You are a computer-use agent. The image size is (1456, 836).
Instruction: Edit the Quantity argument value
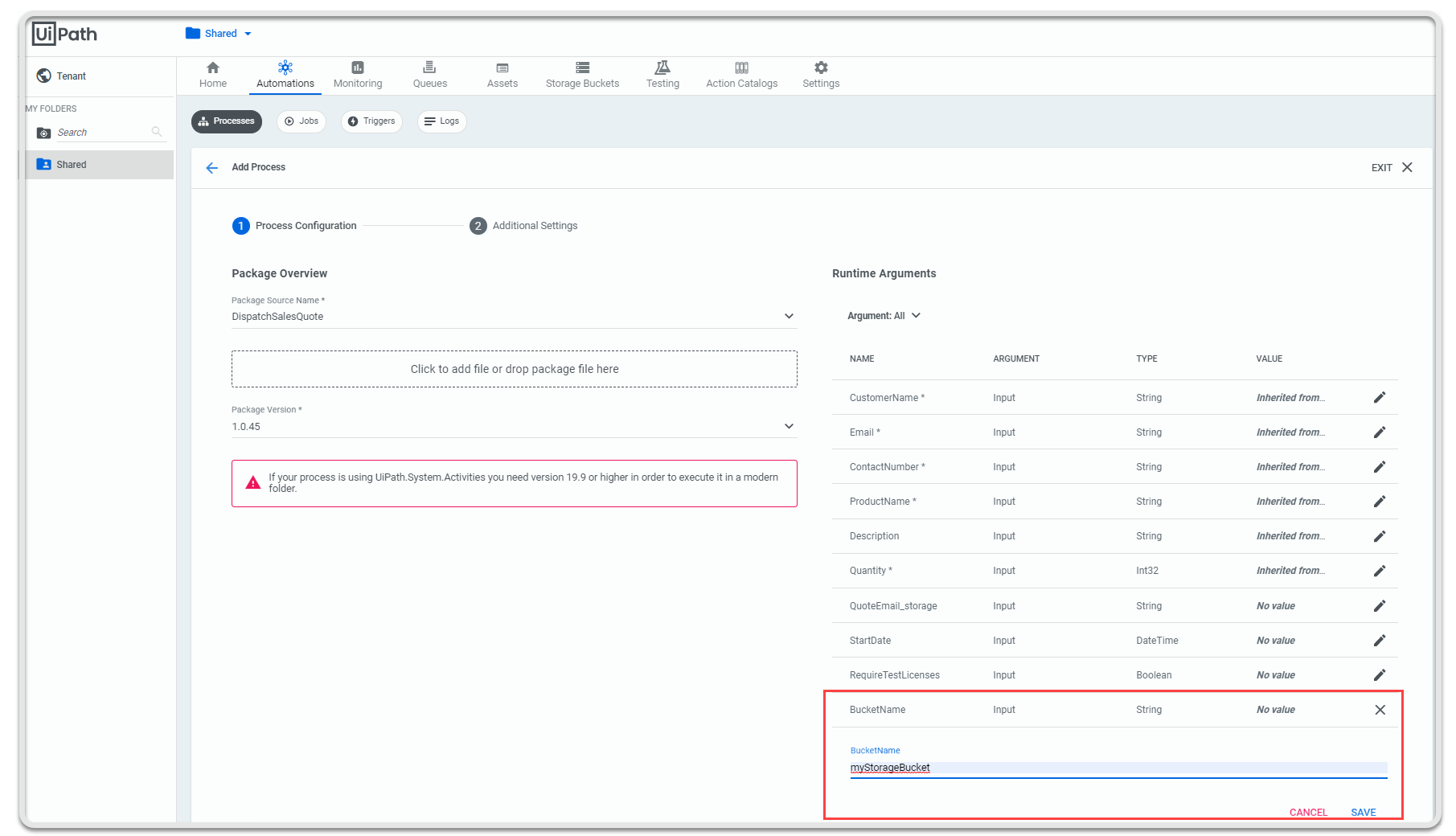(x=1379, y=571)
